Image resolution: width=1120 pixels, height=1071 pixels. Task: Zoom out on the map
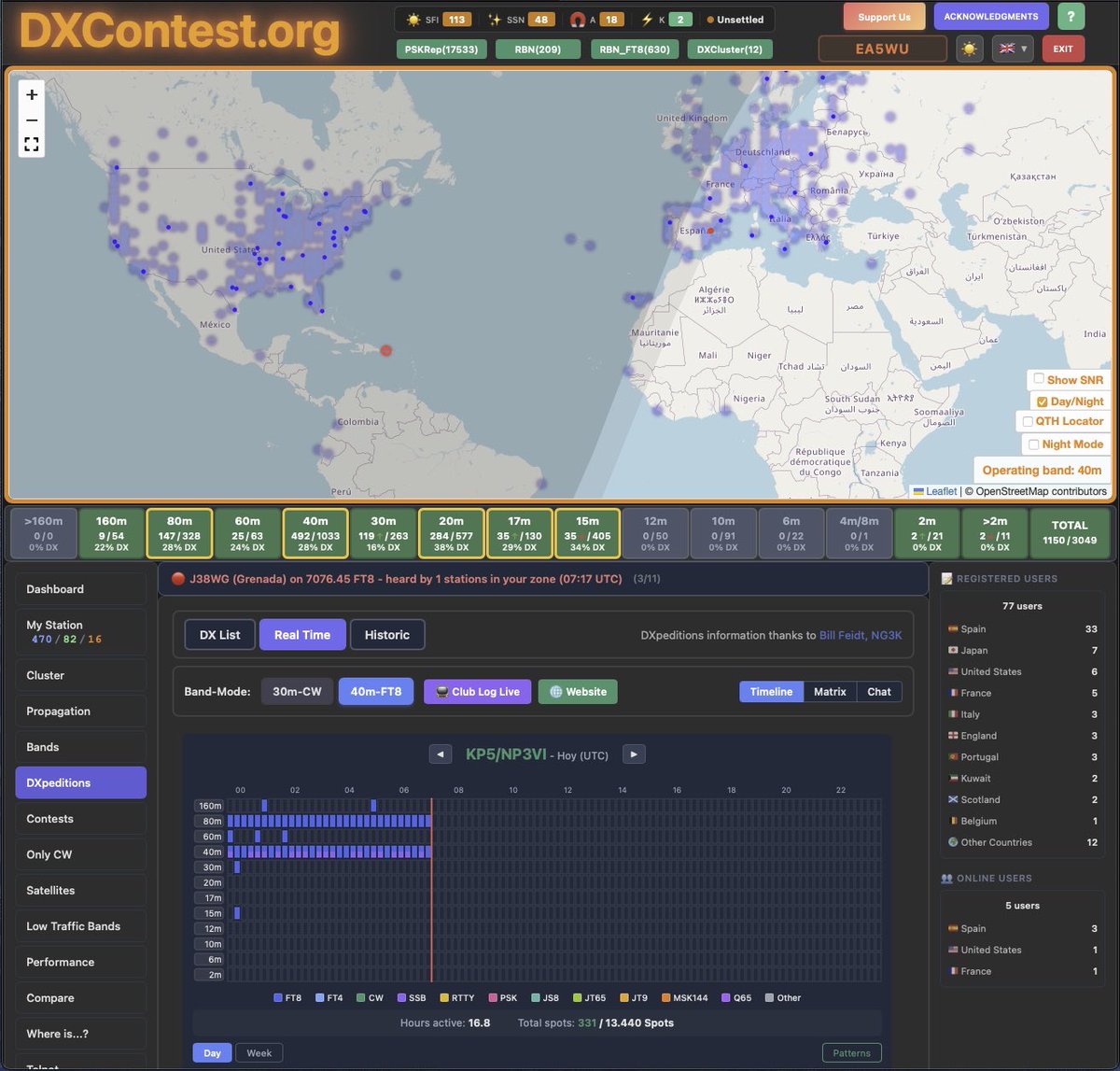click(x=32, y=120)
